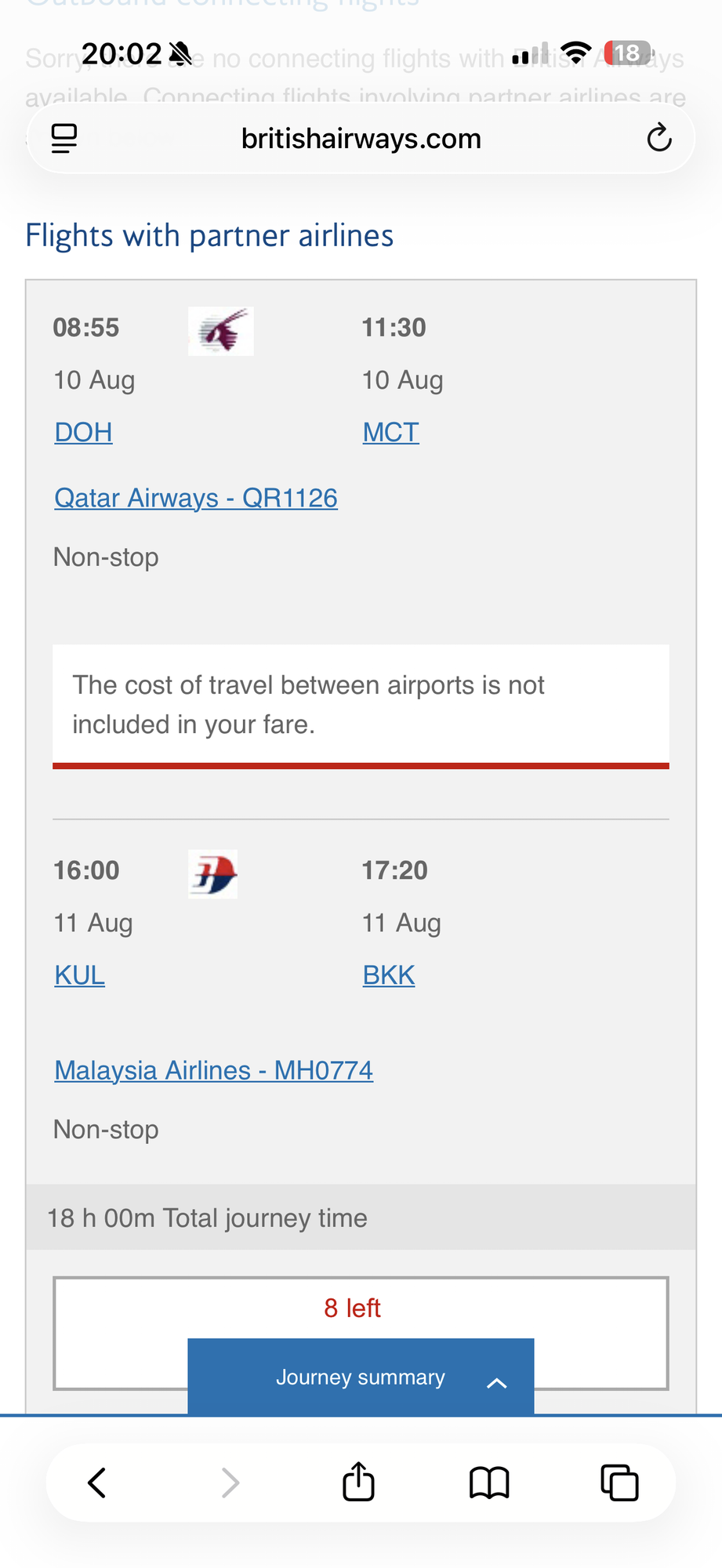Select the fare box showing 8 left
The height and width of the screenshot is (1568, 722).
coord(361,1333)
